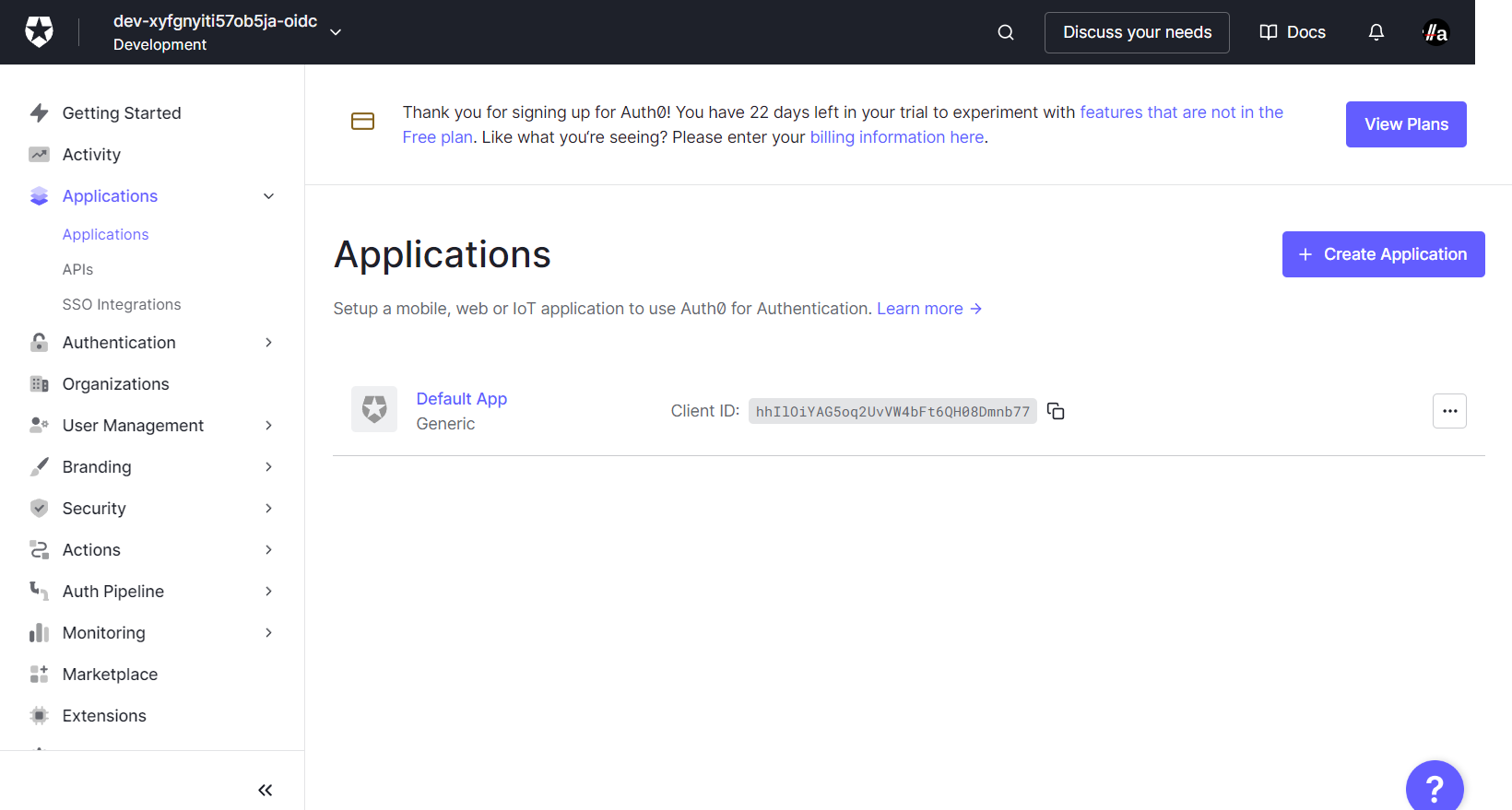
Task: Collapse the sidebar with double-chevron icon
Action: click(x=266, y=790)
